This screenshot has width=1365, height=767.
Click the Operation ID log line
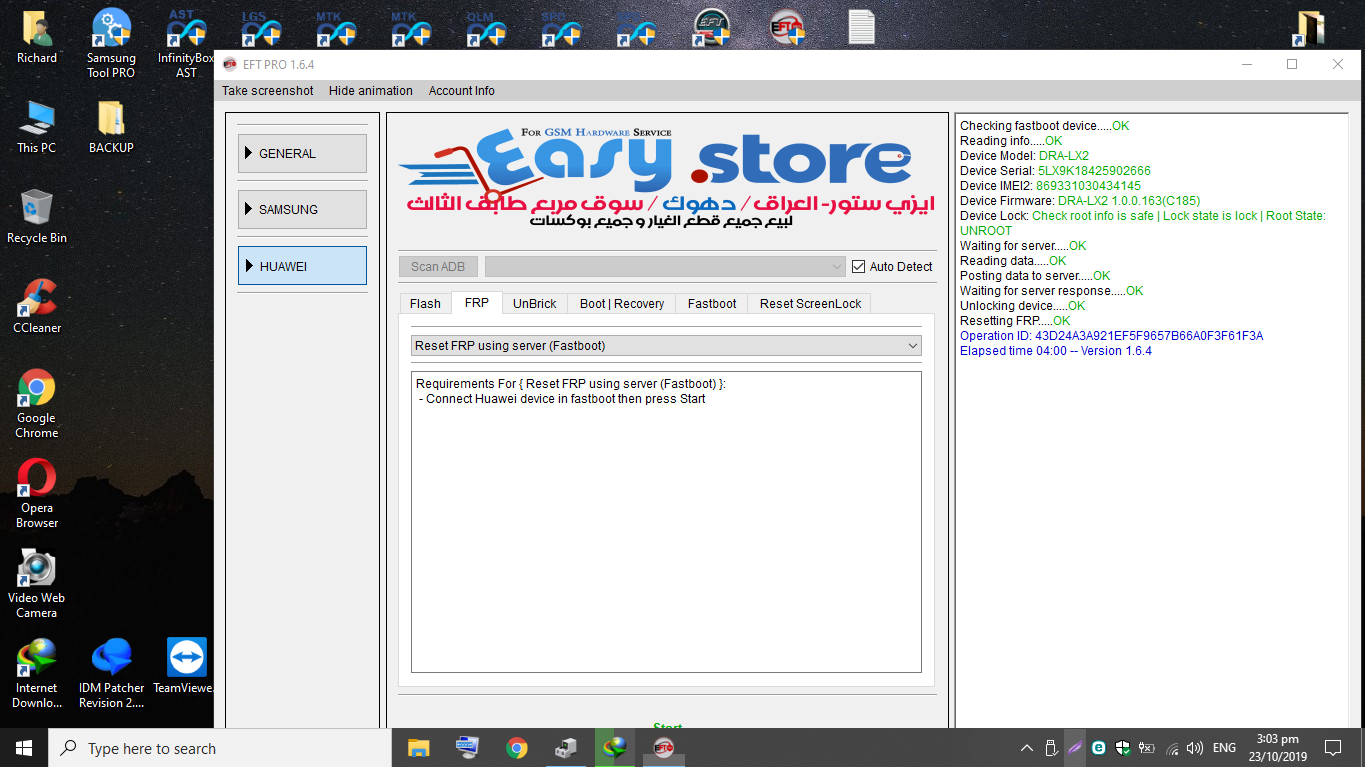pyautogui.click(x=1111, y=336)
